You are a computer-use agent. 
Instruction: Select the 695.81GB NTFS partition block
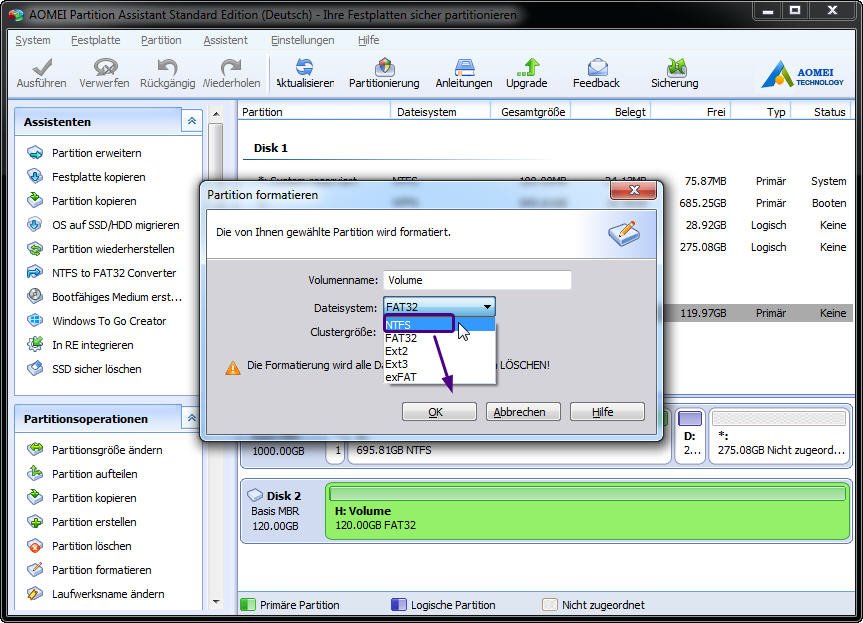[x=509, y=450]
